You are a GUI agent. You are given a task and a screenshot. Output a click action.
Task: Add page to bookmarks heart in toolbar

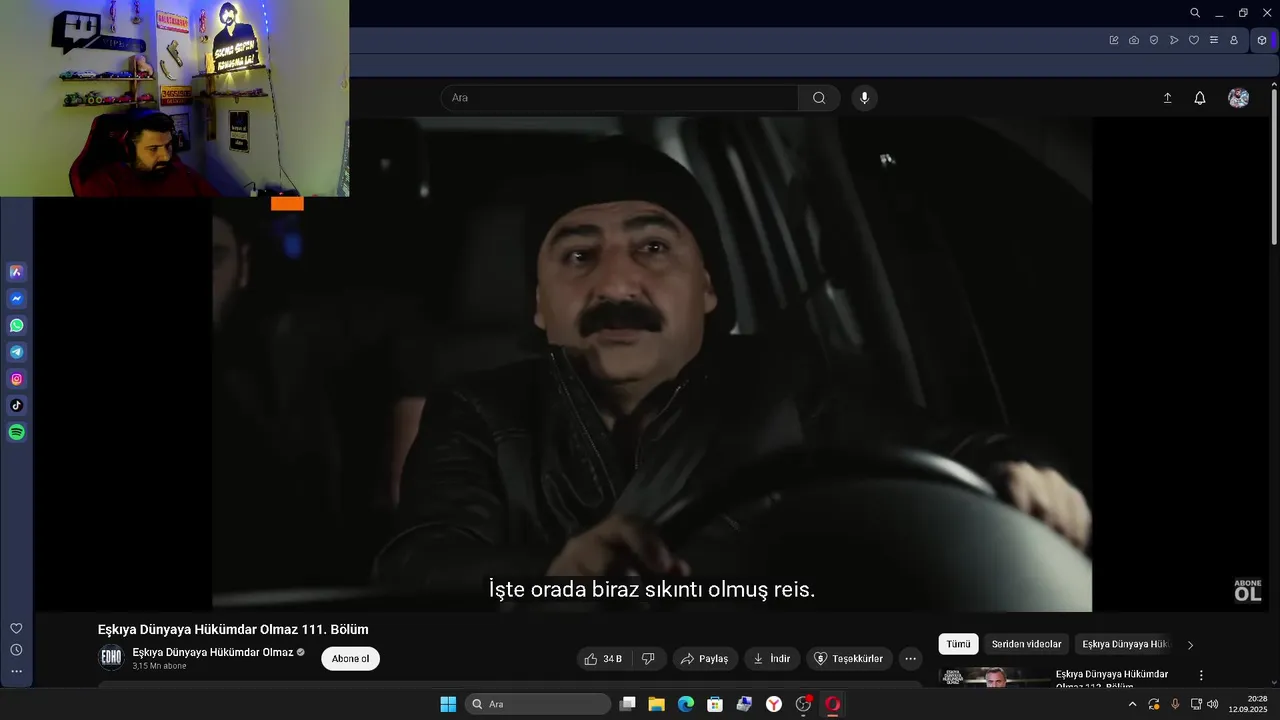tap(1194, 40)
